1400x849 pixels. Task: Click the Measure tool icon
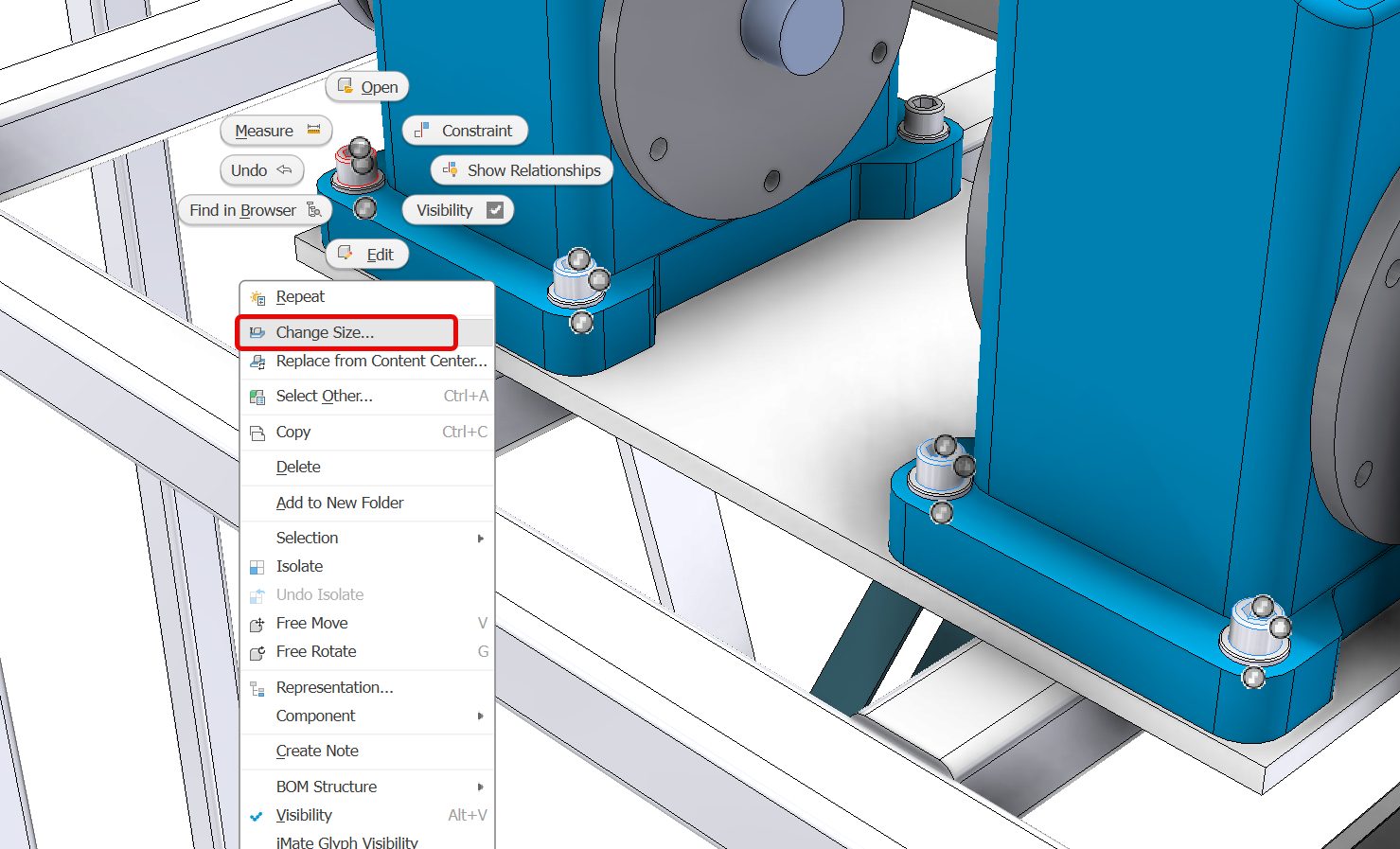(315, 131)
